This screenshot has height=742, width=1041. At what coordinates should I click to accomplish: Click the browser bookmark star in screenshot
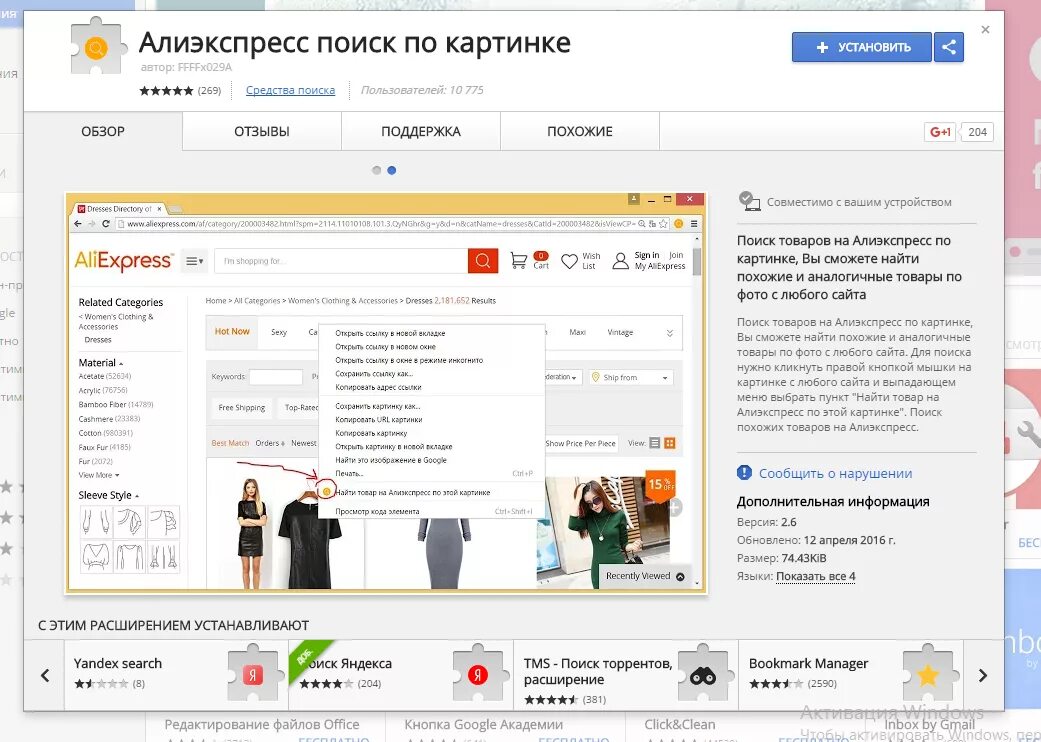point(663,224)
